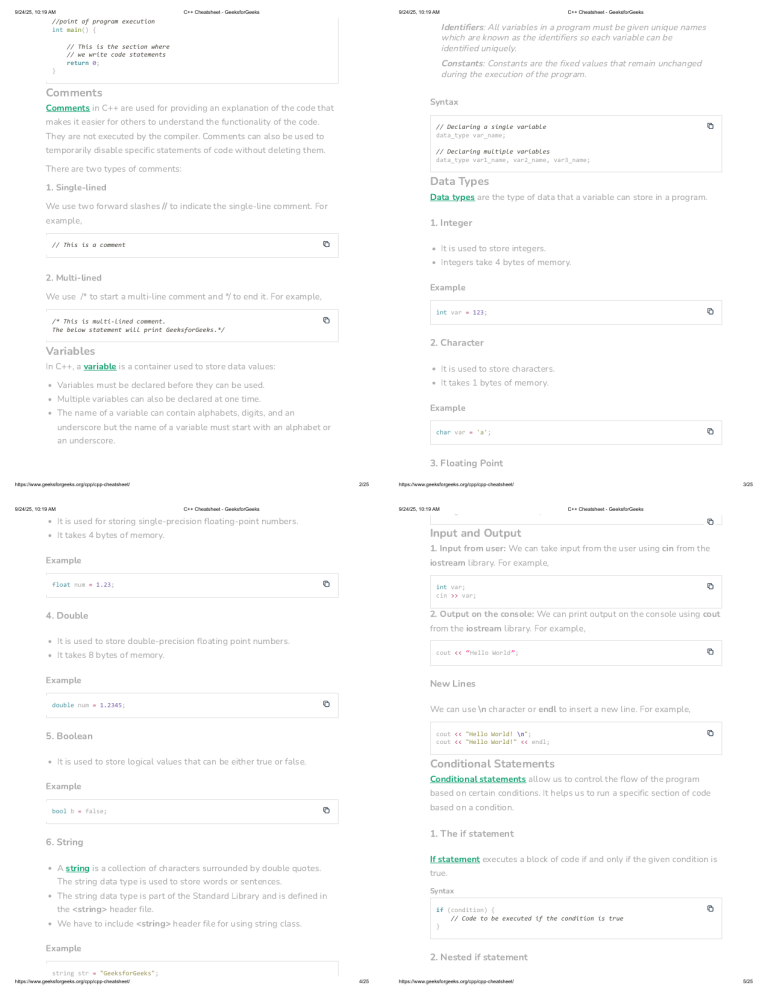Copy the if statement syntax block

click(710, 908)
